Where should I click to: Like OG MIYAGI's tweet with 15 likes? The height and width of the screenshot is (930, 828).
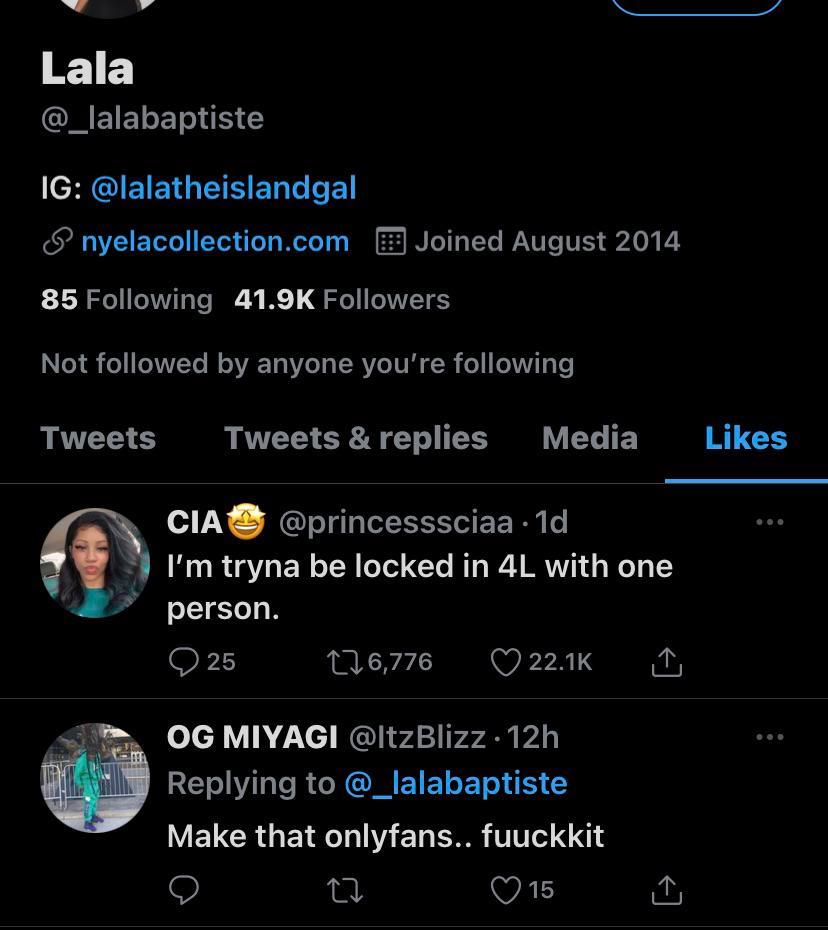point(507,889)
